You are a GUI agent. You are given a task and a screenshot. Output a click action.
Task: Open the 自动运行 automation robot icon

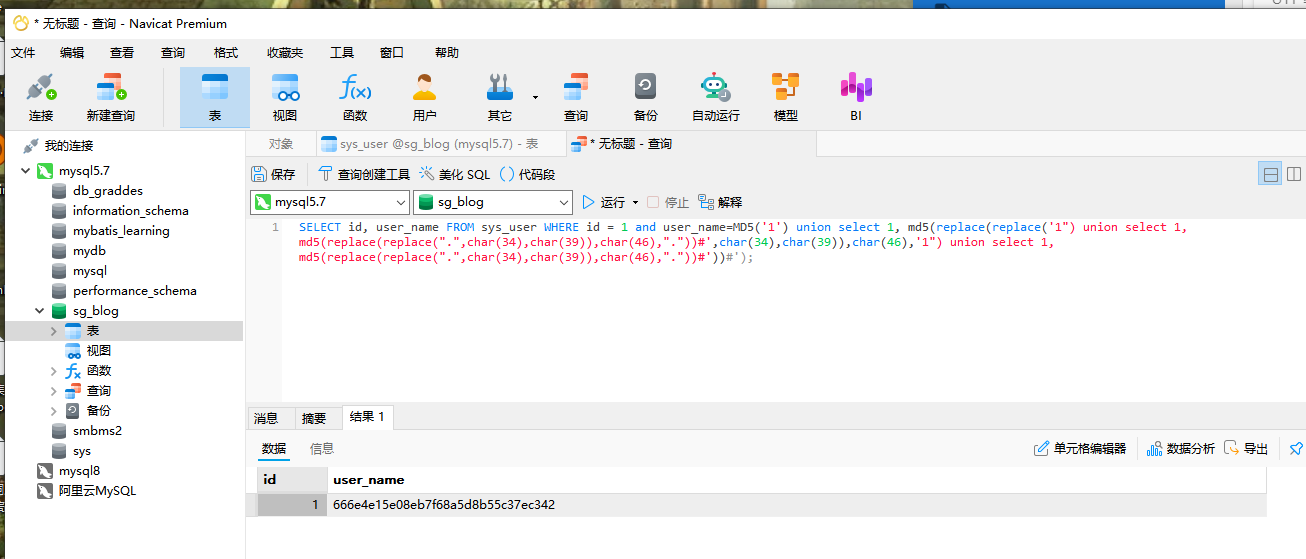tap(716, 97)
